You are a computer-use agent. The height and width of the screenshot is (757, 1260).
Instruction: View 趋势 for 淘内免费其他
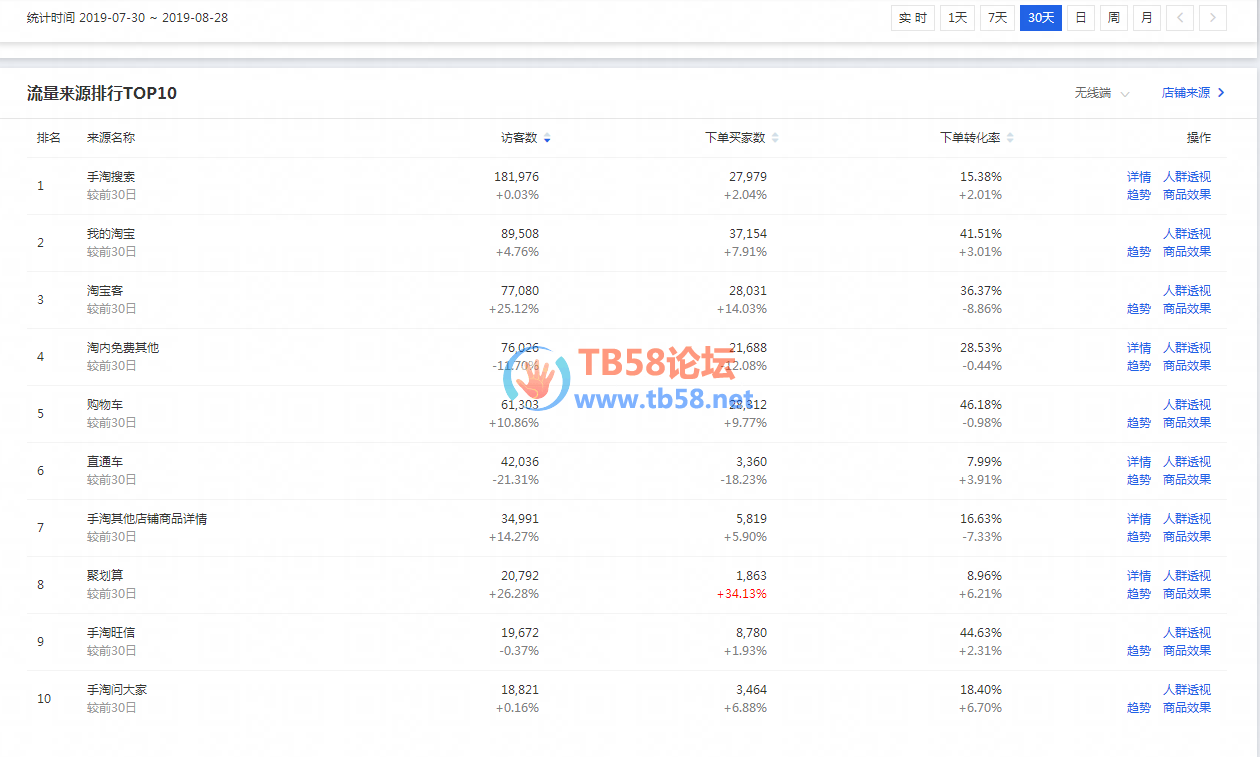click(x=1139, y=366)
